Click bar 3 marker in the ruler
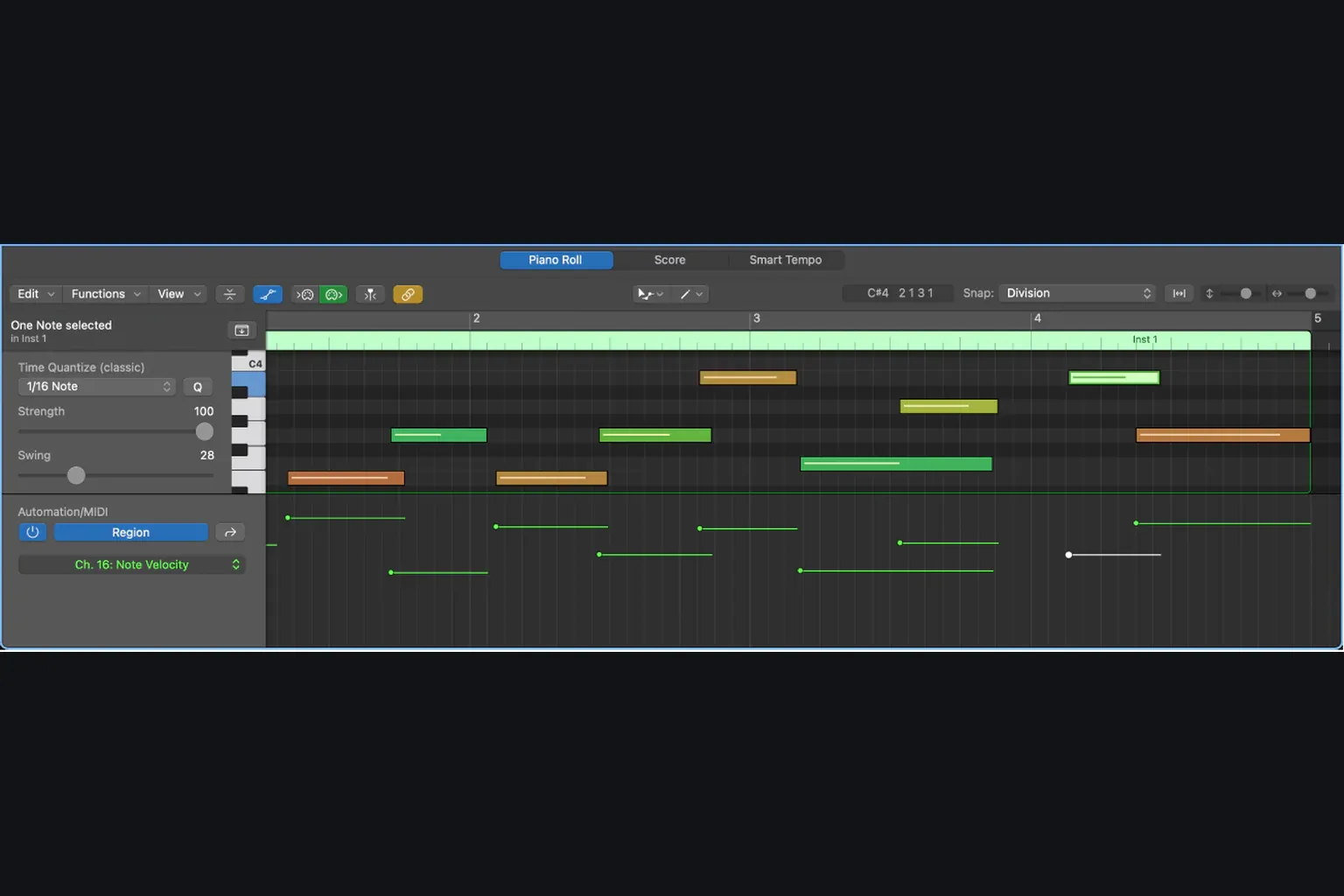Viewport: 1344px width, 896px height. (x=757, y=318)
